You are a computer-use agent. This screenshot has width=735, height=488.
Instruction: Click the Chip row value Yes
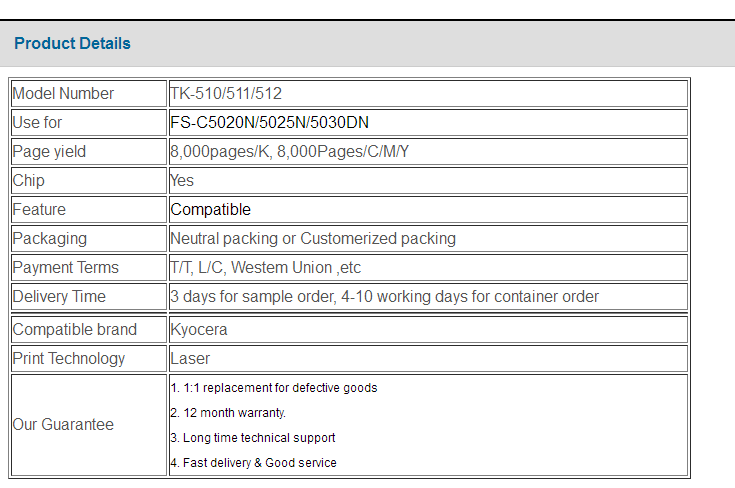tap(182, 180)
